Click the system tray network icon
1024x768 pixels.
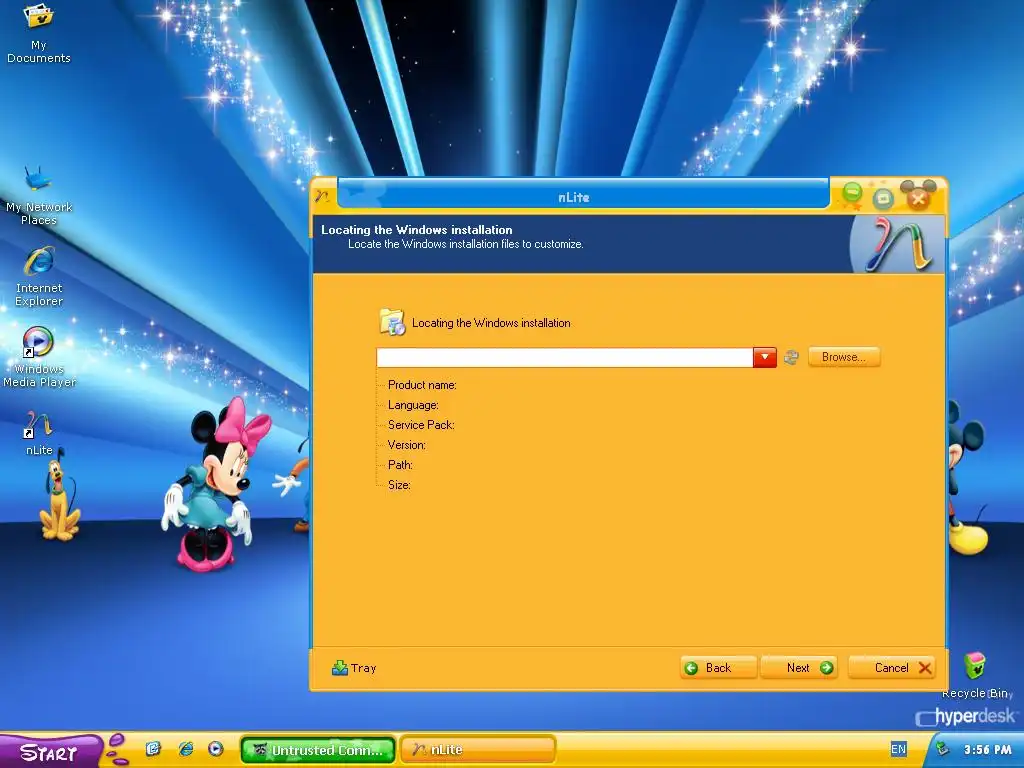pyautogui.click(x=942, y=749)
